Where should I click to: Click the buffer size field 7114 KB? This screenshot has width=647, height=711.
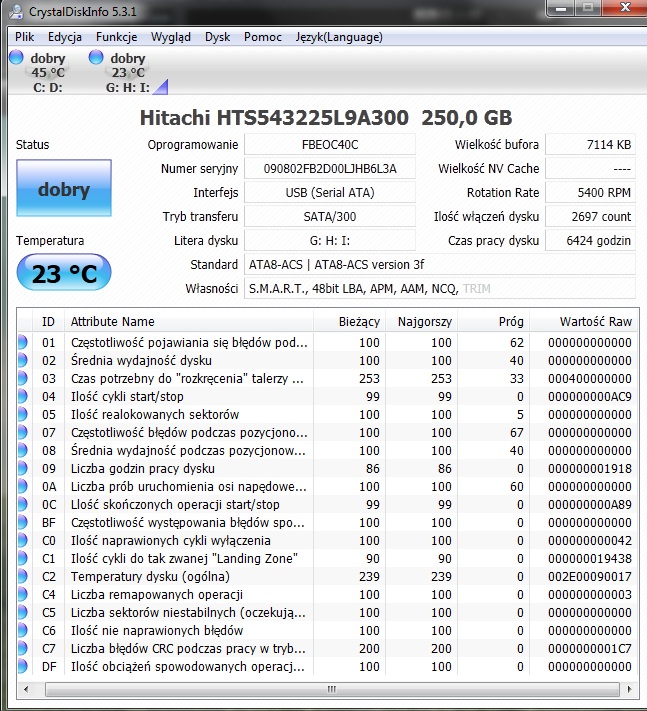coord(590,144)
